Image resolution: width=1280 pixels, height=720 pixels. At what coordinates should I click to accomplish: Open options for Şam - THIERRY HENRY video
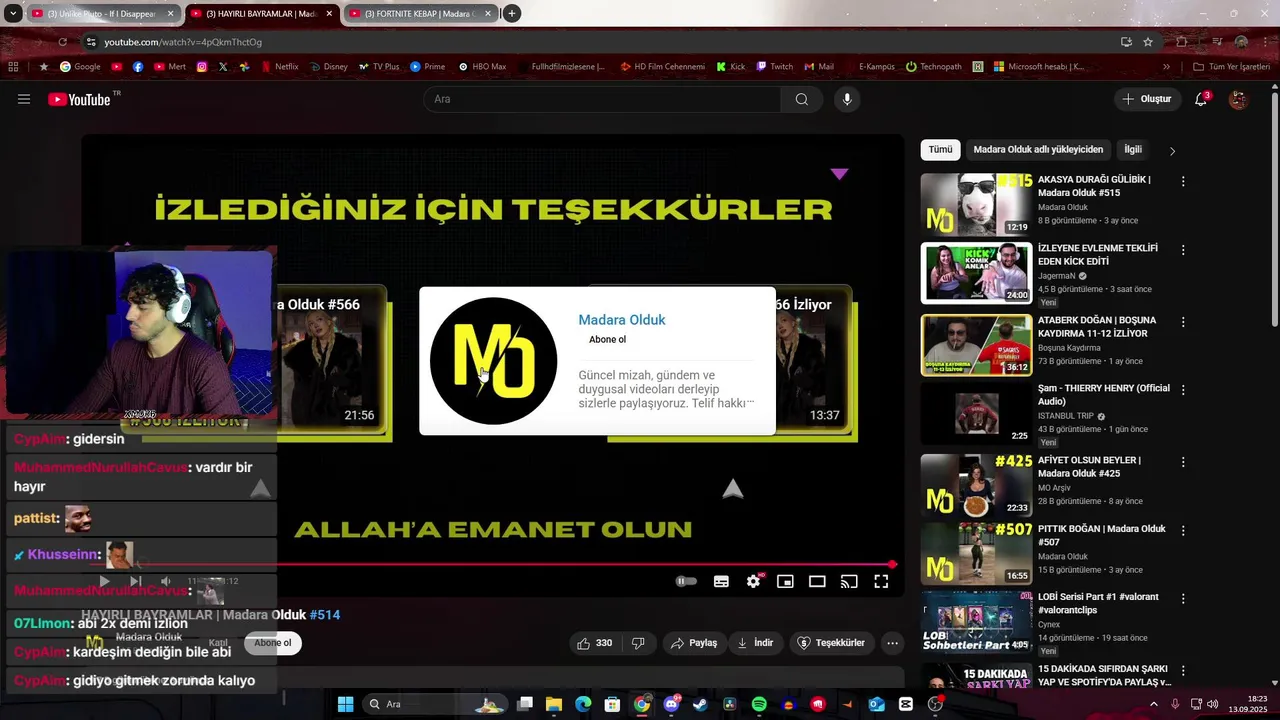pos(1183,390)
